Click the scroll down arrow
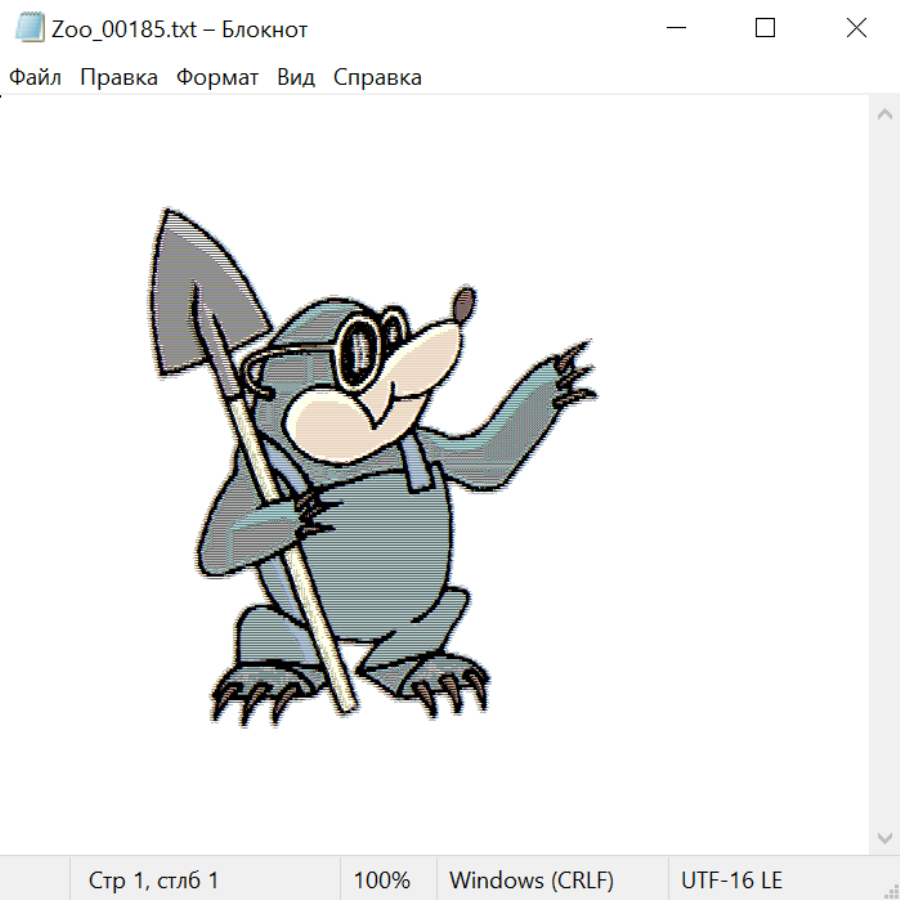 pos(884,837)
